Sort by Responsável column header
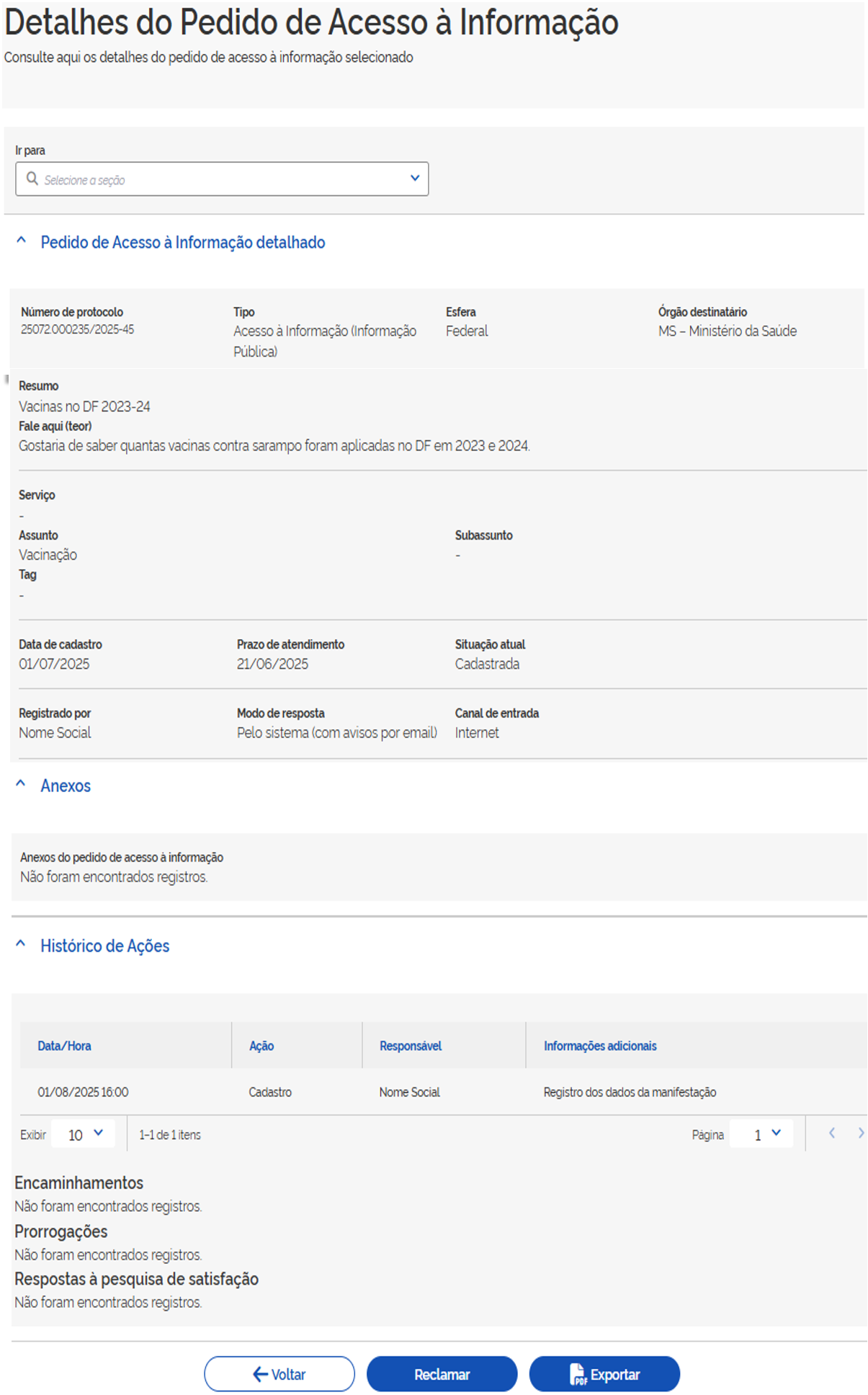 (x=410, y=1046)
